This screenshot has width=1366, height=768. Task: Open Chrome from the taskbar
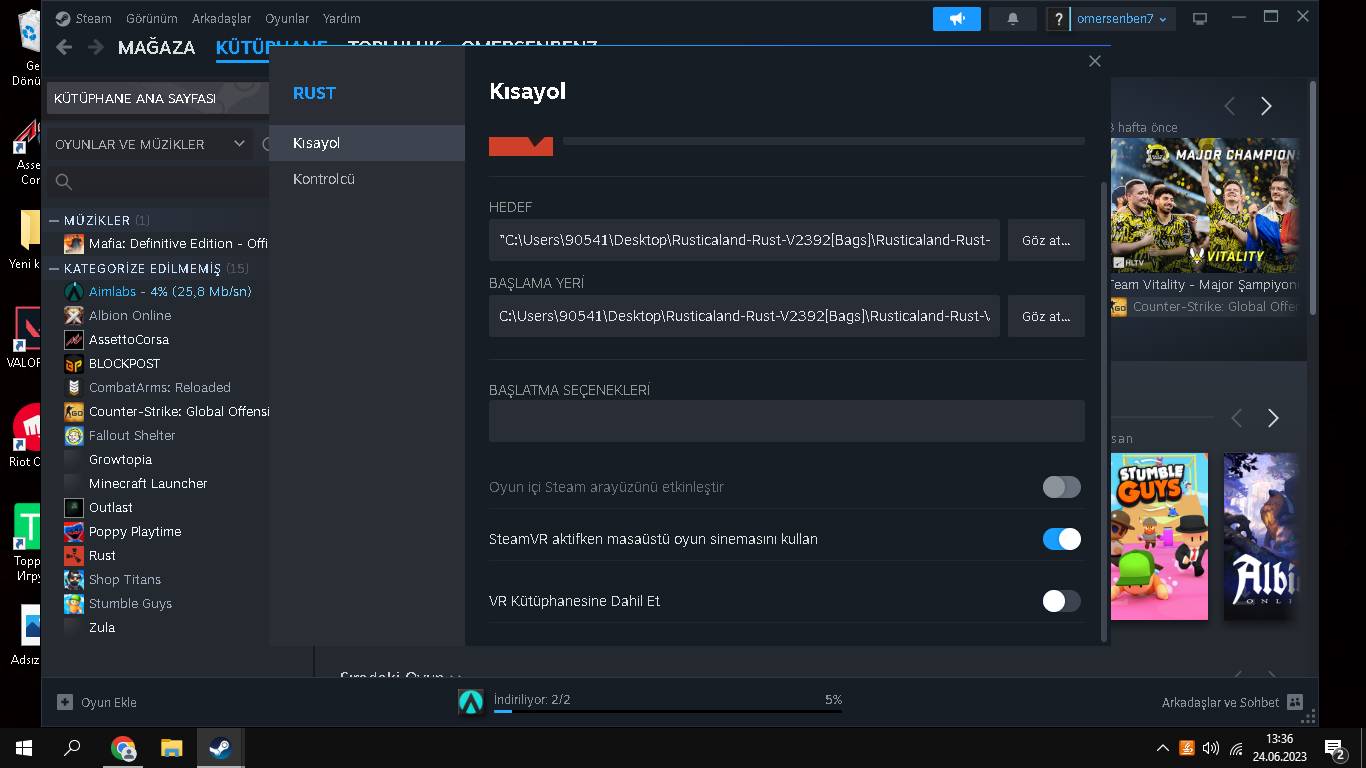pyautogui.click(x=123, y=748)
